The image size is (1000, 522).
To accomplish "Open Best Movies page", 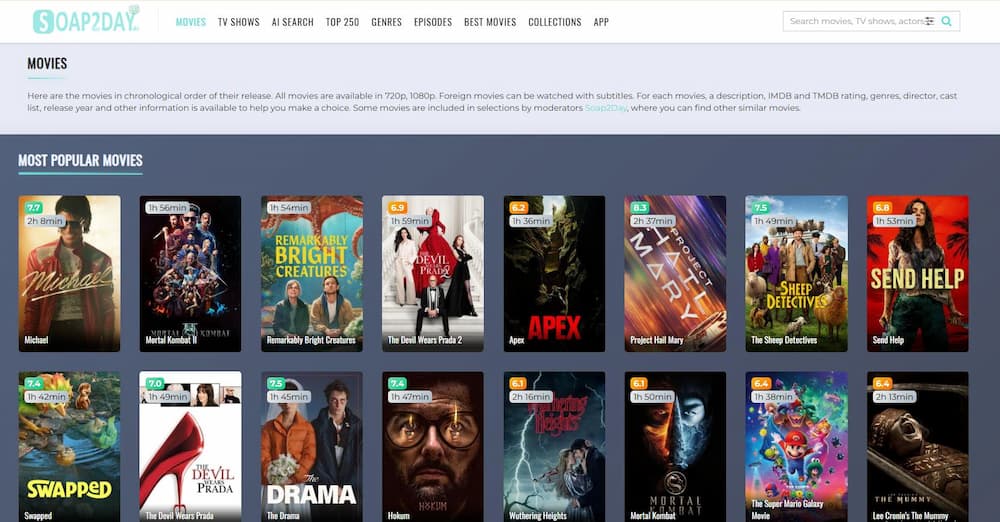I will (x=490, y=22).
